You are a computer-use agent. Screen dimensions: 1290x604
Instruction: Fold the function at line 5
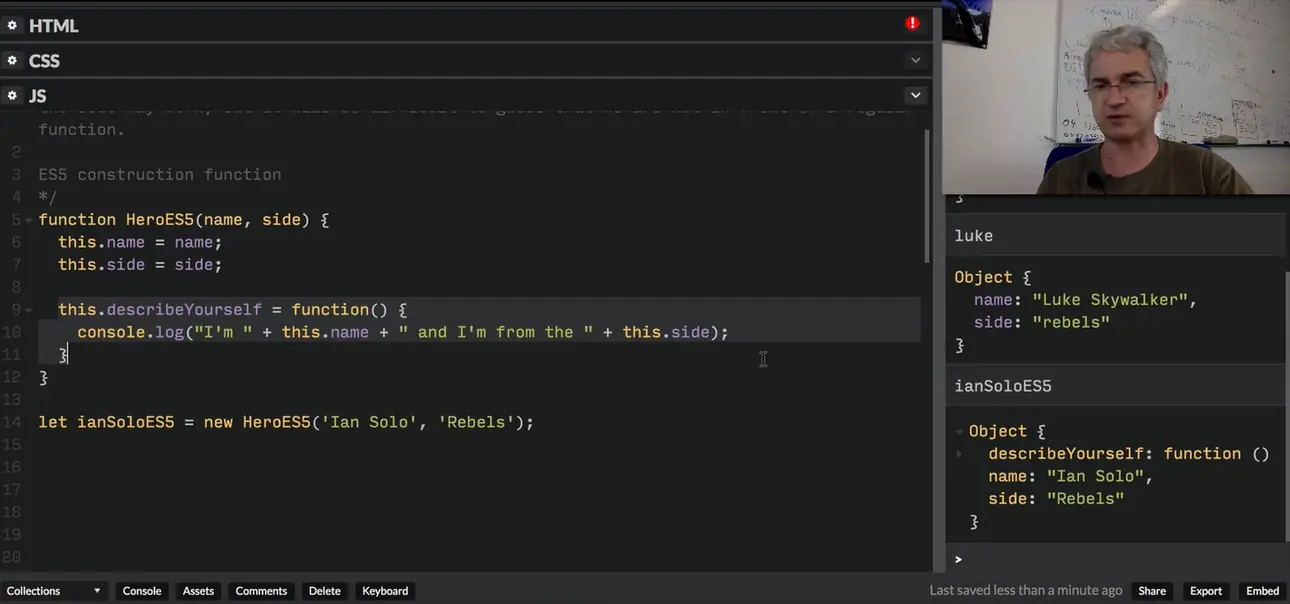[29, 220]
